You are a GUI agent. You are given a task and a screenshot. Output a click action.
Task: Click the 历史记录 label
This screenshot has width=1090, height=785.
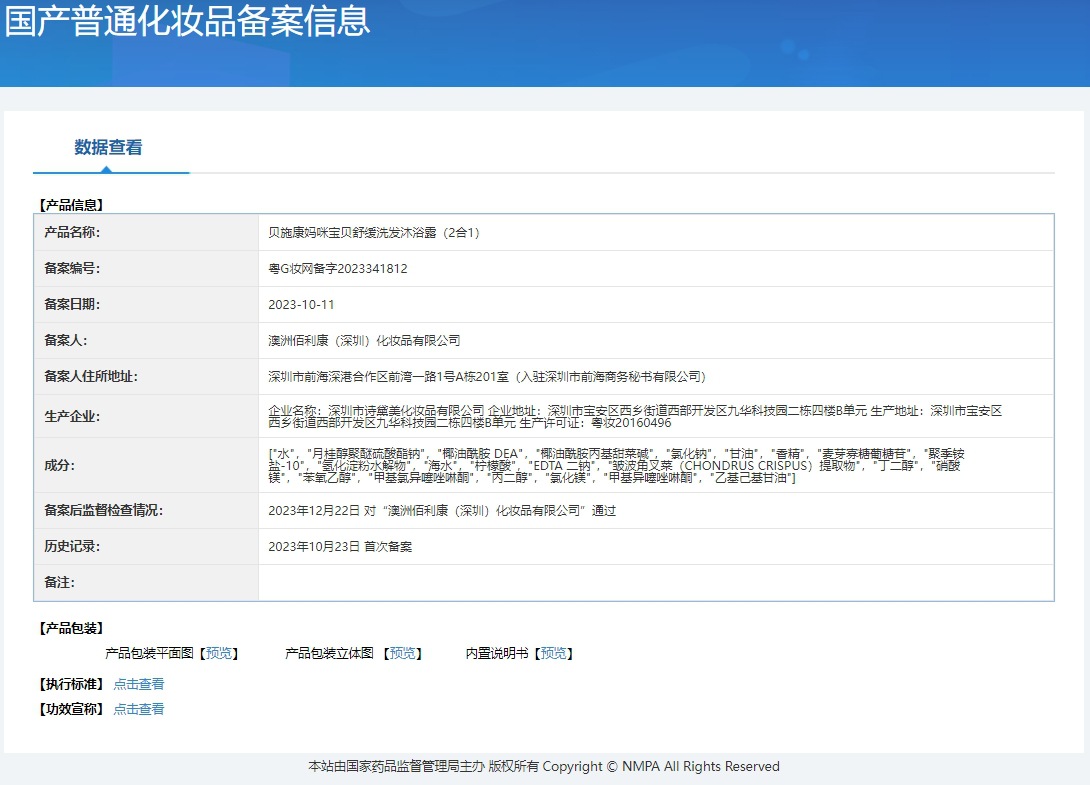coord(72,547)
